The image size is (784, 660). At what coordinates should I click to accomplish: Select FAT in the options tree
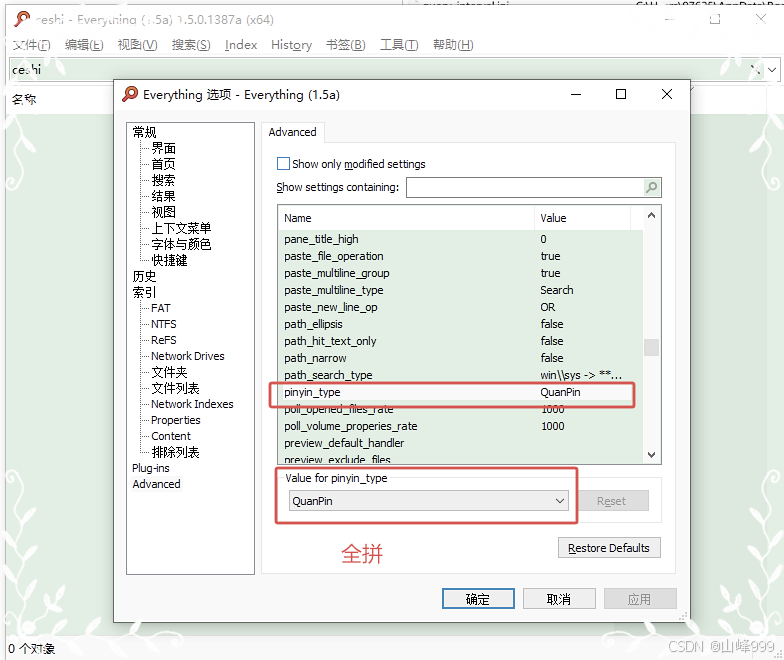[x=161, y=308]
